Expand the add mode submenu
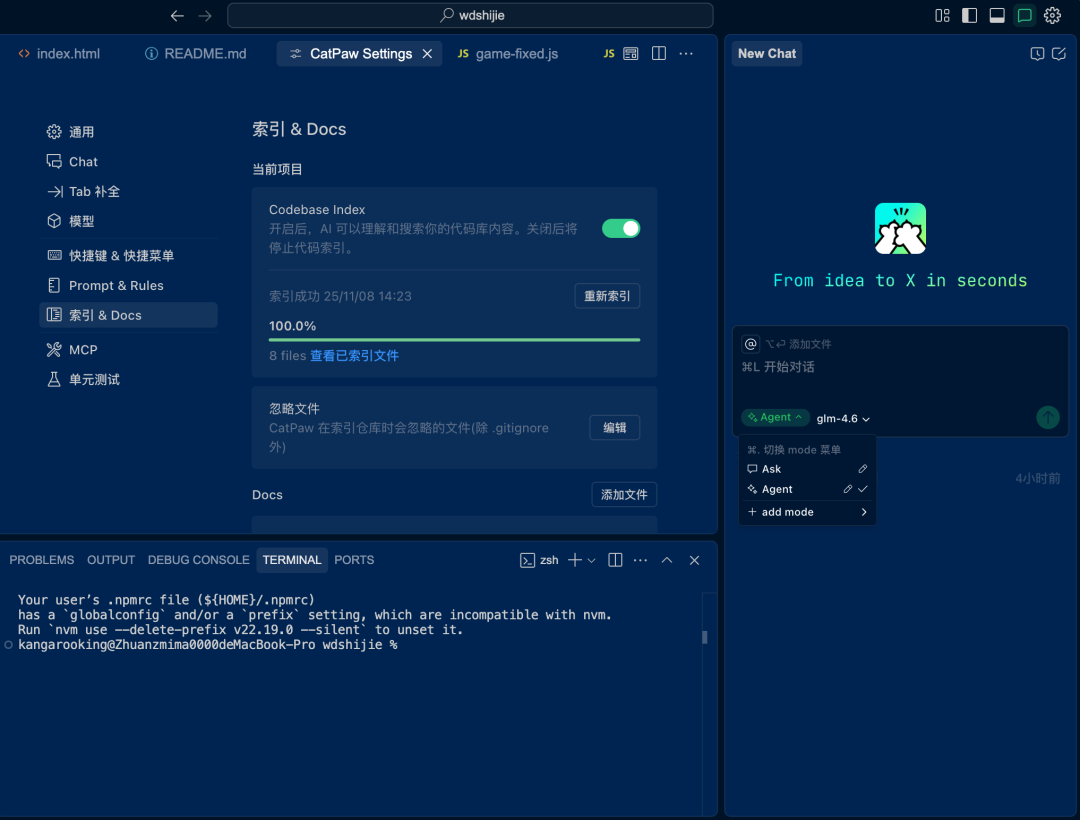Viewport: 1080px width, 820px height. [807, 512]
